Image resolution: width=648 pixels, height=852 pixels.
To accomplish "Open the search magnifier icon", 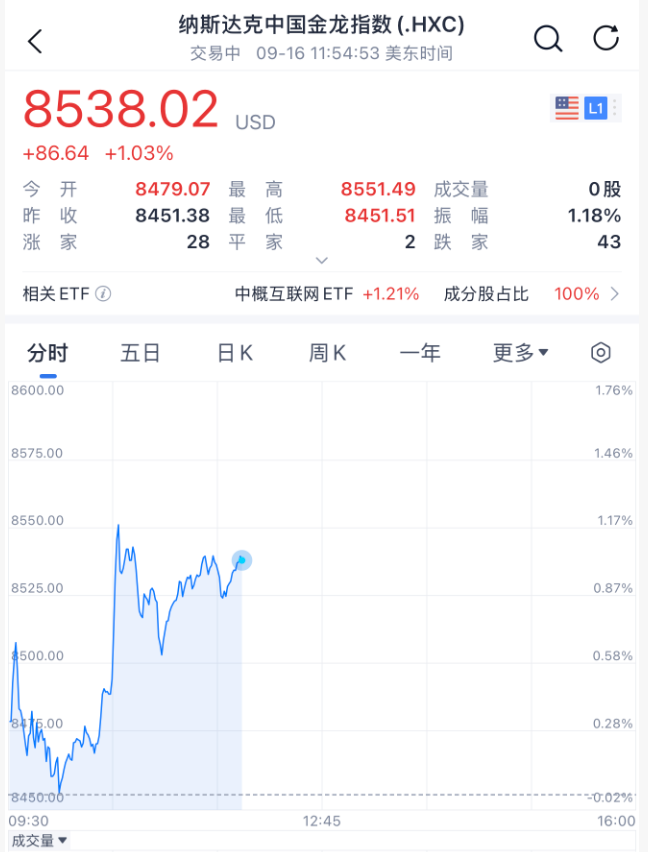I will [x=548, y=39].
